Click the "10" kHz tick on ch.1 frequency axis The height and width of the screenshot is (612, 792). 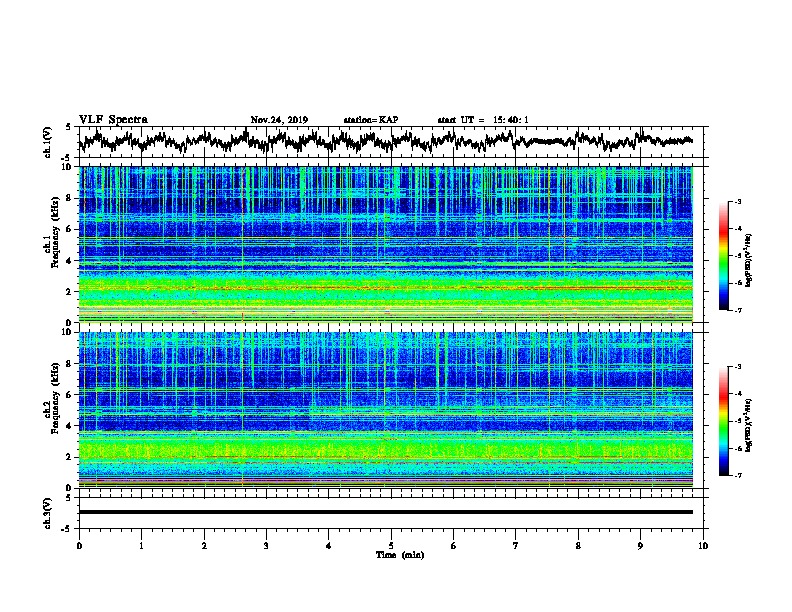click(x=67, y=167)
